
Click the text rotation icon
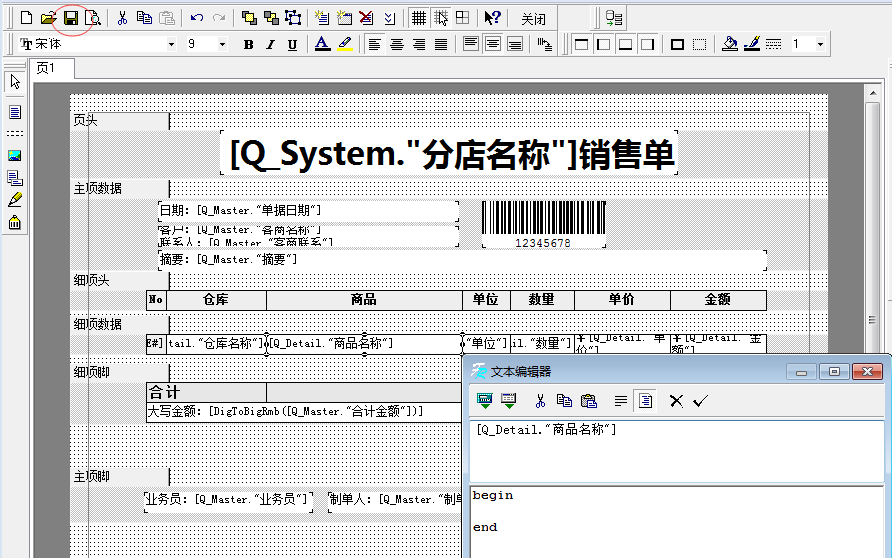click(544, 44)
